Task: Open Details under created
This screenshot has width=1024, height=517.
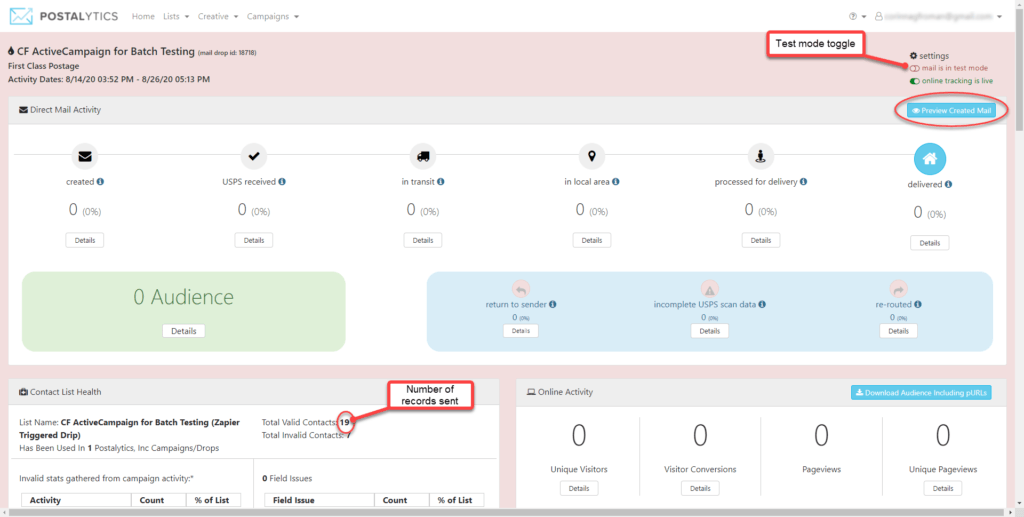Action: [85, 240]
